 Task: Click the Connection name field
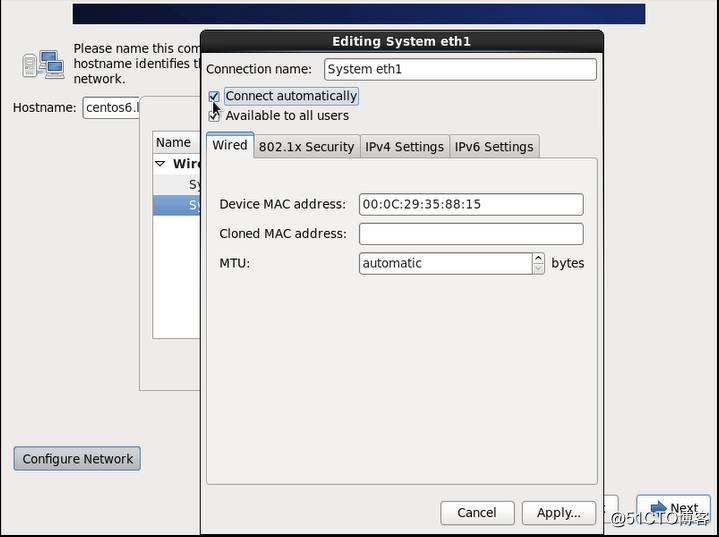pyautogui.click(x=460, y=69)
